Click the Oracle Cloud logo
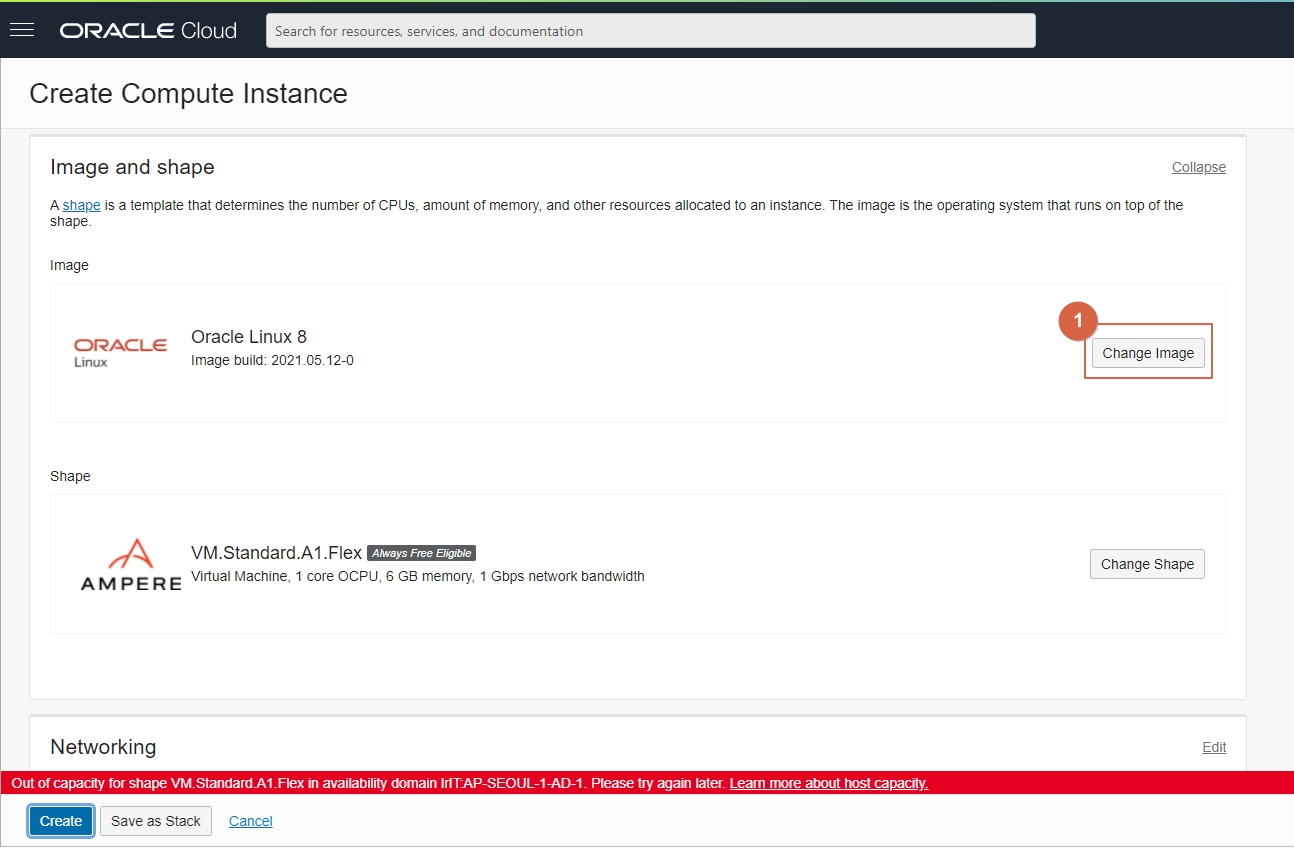1294x848 pixels. coord(148,31)
